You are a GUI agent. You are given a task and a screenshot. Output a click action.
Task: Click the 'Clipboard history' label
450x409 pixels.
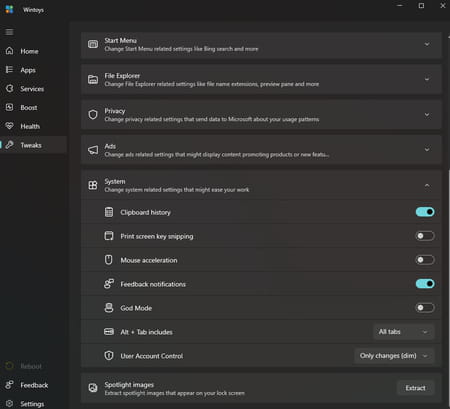(145, 212)
